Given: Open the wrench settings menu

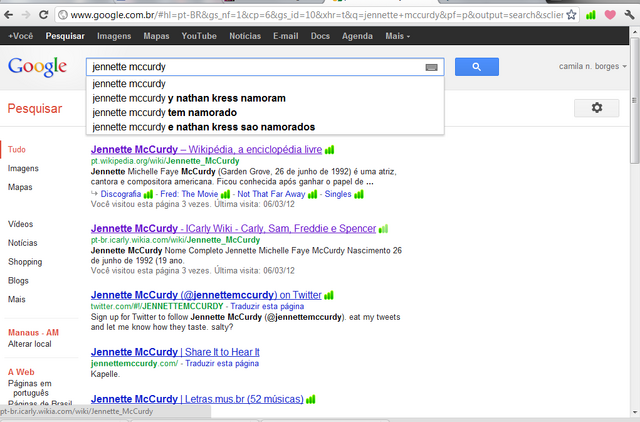Looking at the screenshot, I should [629, 16].
